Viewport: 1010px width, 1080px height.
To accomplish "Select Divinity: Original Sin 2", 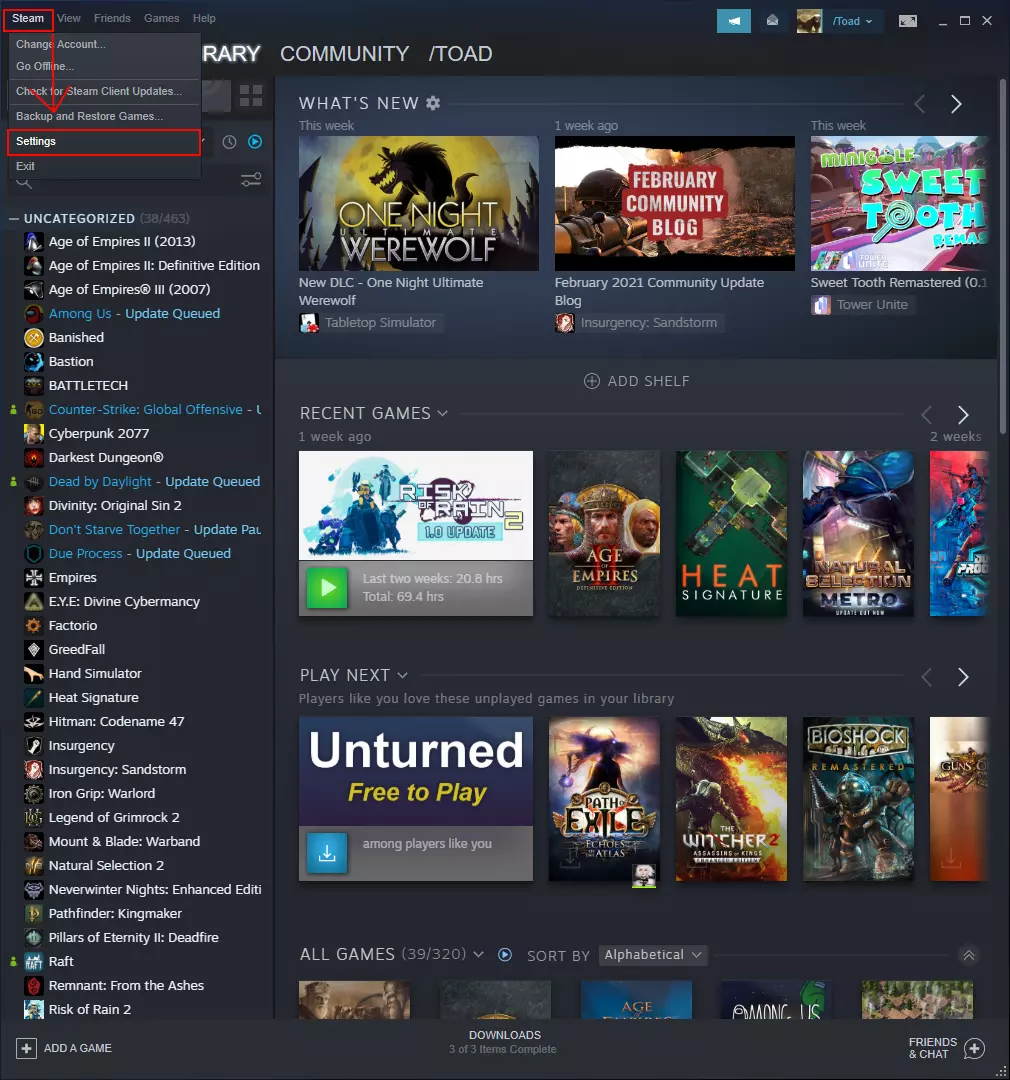I will coord(115,506).
